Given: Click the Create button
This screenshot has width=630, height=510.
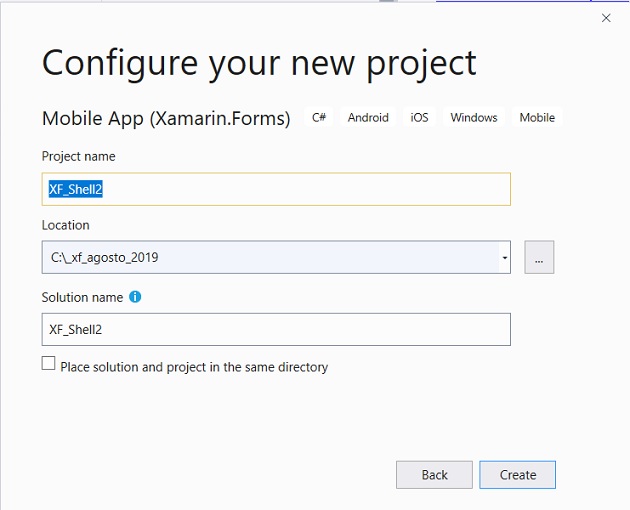Looking at the screenshot, I should point(518,475).
